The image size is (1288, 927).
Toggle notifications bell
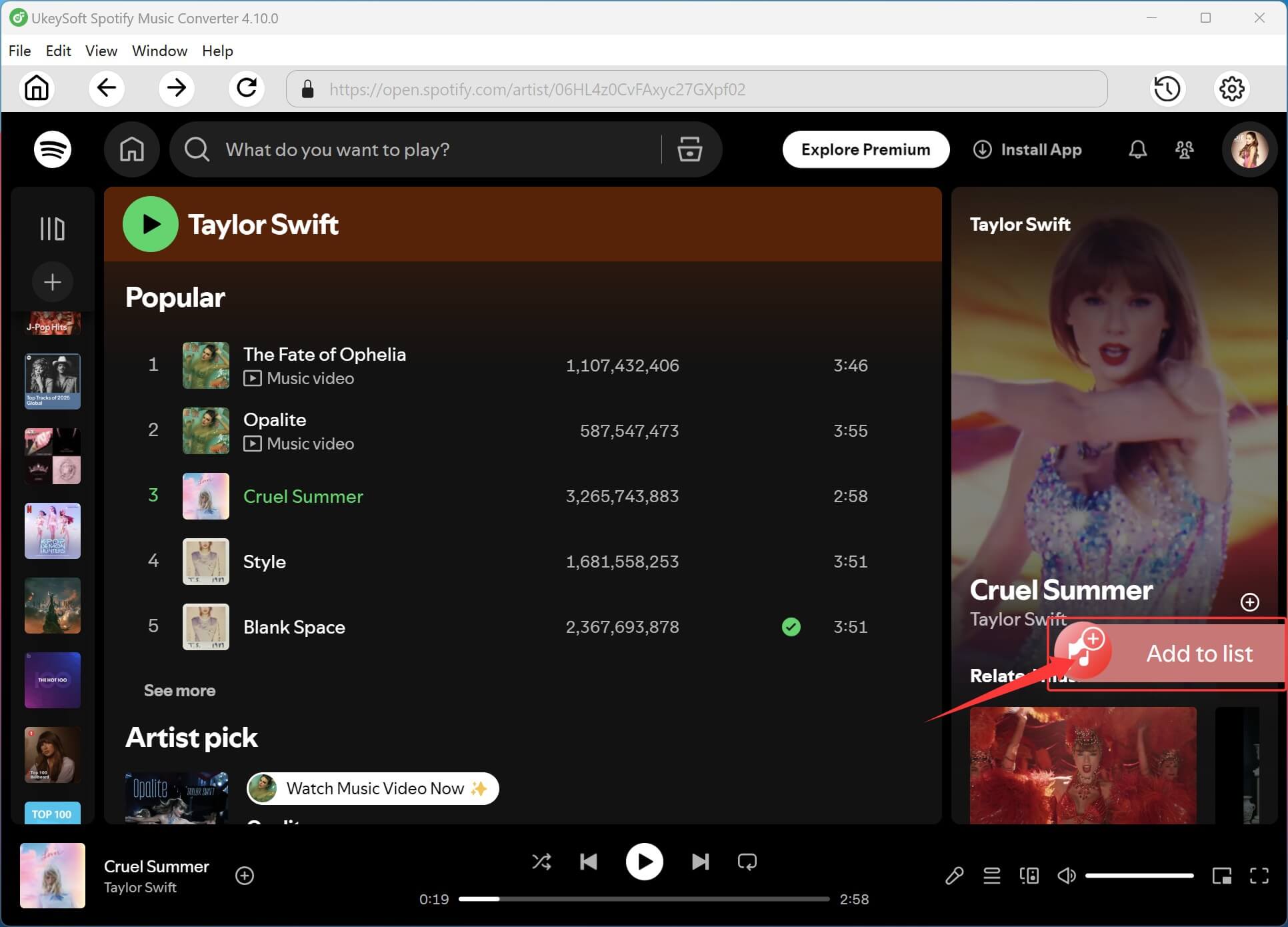click(1137, 149)
